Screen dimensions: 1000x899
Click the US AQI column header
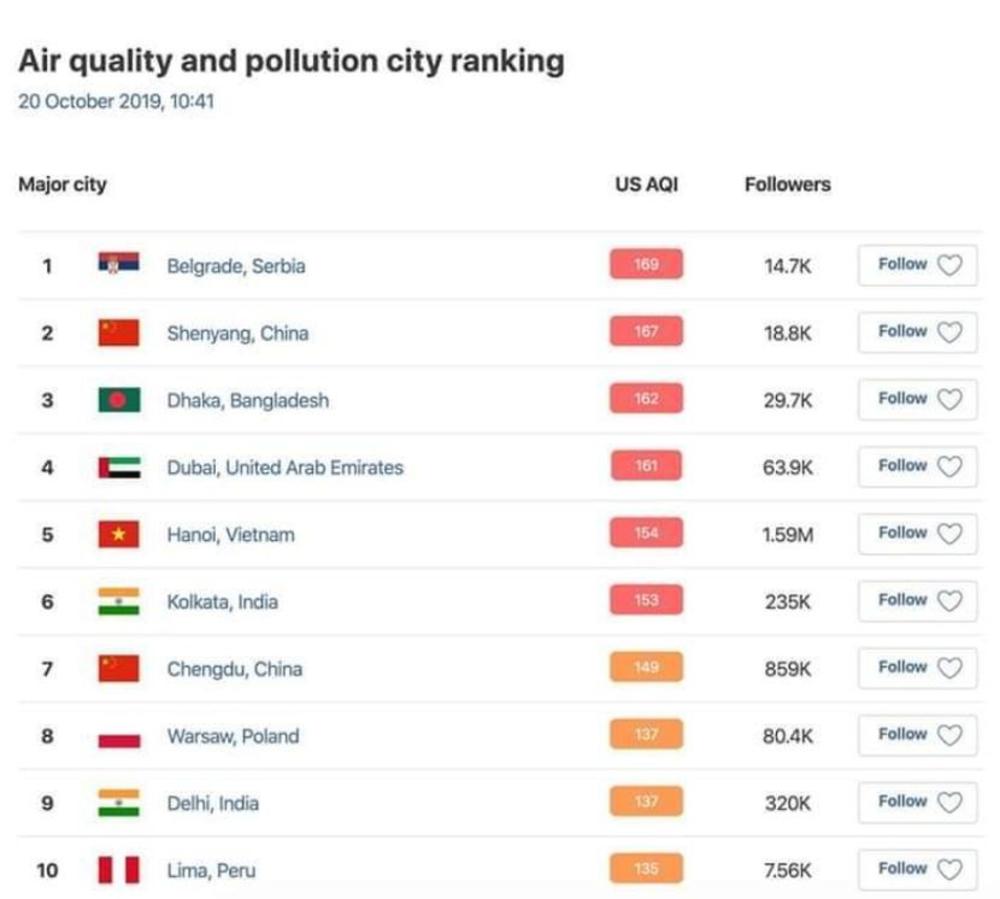646,185
